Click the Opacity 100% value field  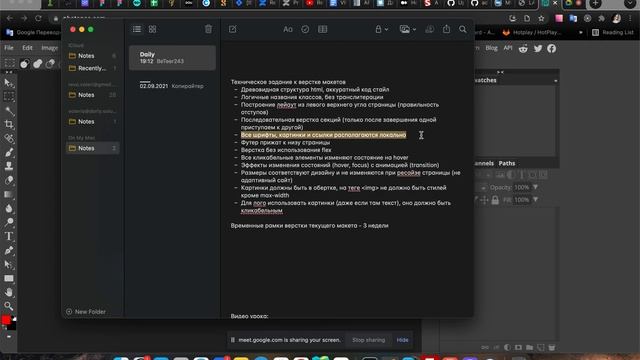tap(522, 187)
